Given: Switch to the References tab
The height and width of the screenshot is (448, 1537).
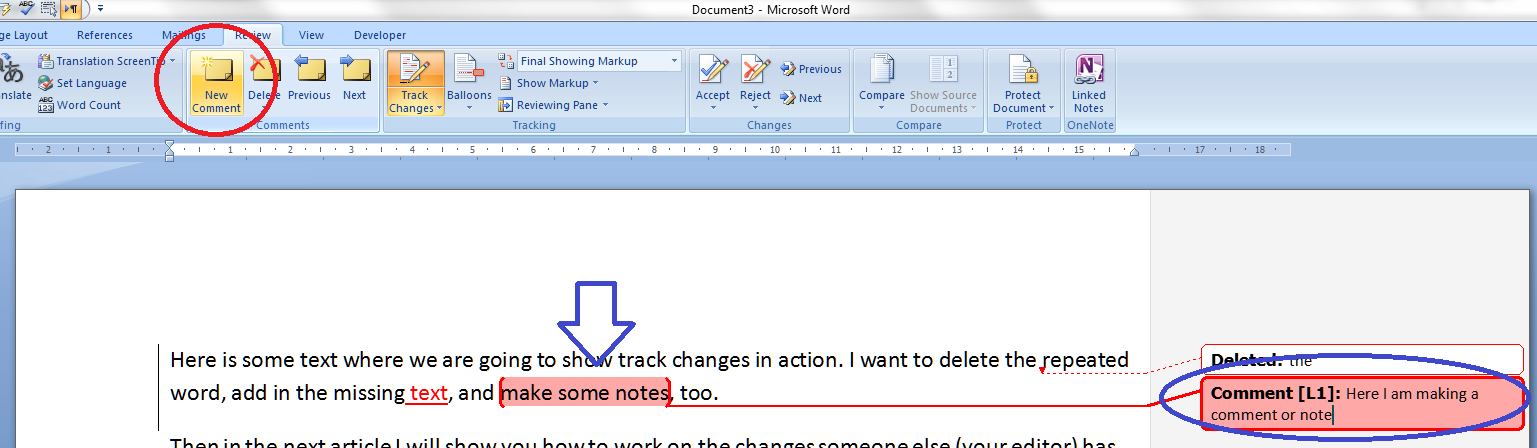Looking at the screenshot, I should coord(104,35).
